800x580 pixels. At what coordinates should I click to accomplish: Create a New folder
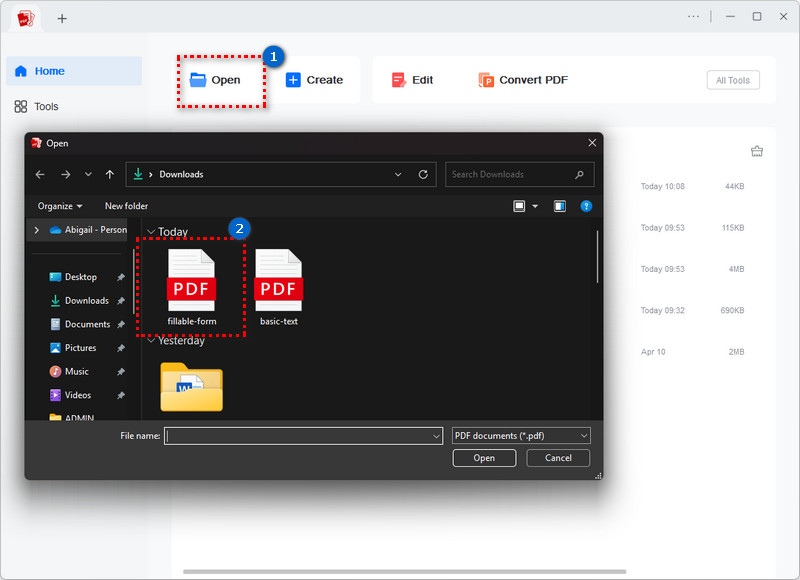pyautogui.click(x=126, y=206)
